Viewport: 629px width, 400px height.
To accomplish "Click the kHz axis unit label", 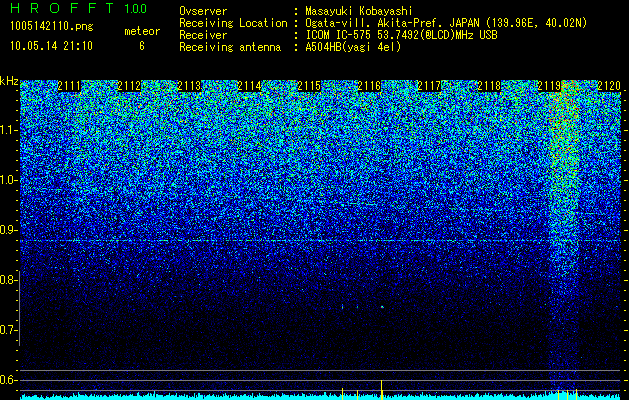I will click(x=9, y=81).
